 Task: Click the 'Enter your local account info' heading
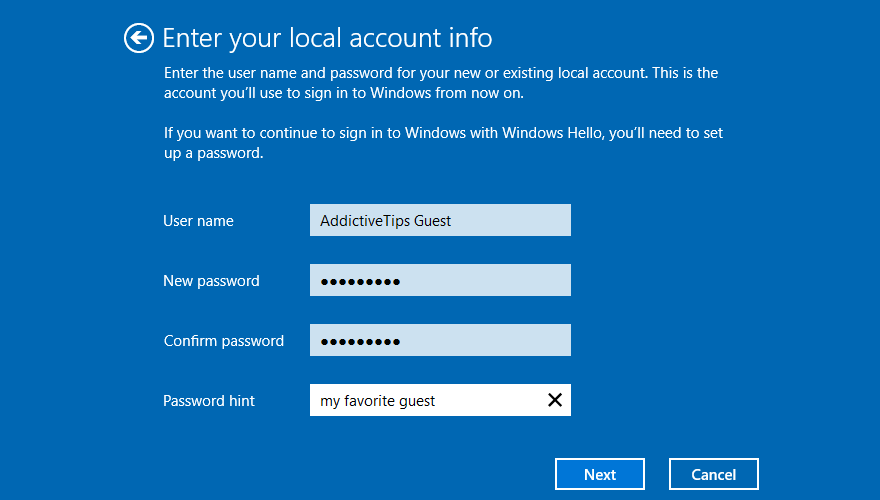pyautogui.click(x=327, y=38)
